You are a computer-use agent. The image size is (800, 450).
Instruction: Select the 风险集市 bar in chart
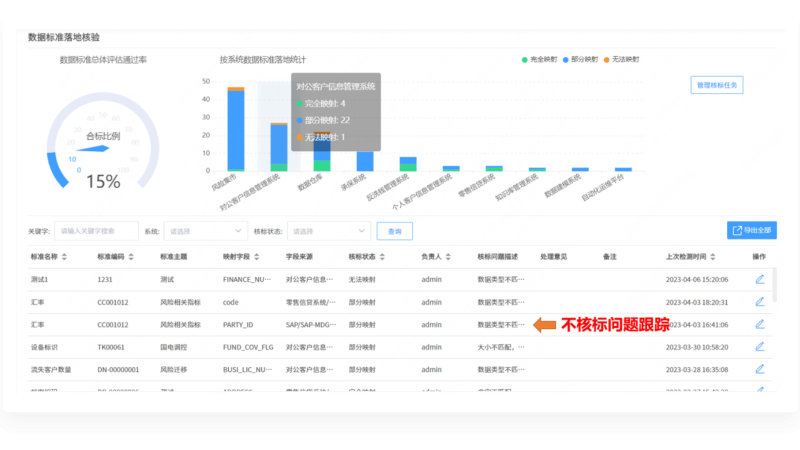click(236, 129)
